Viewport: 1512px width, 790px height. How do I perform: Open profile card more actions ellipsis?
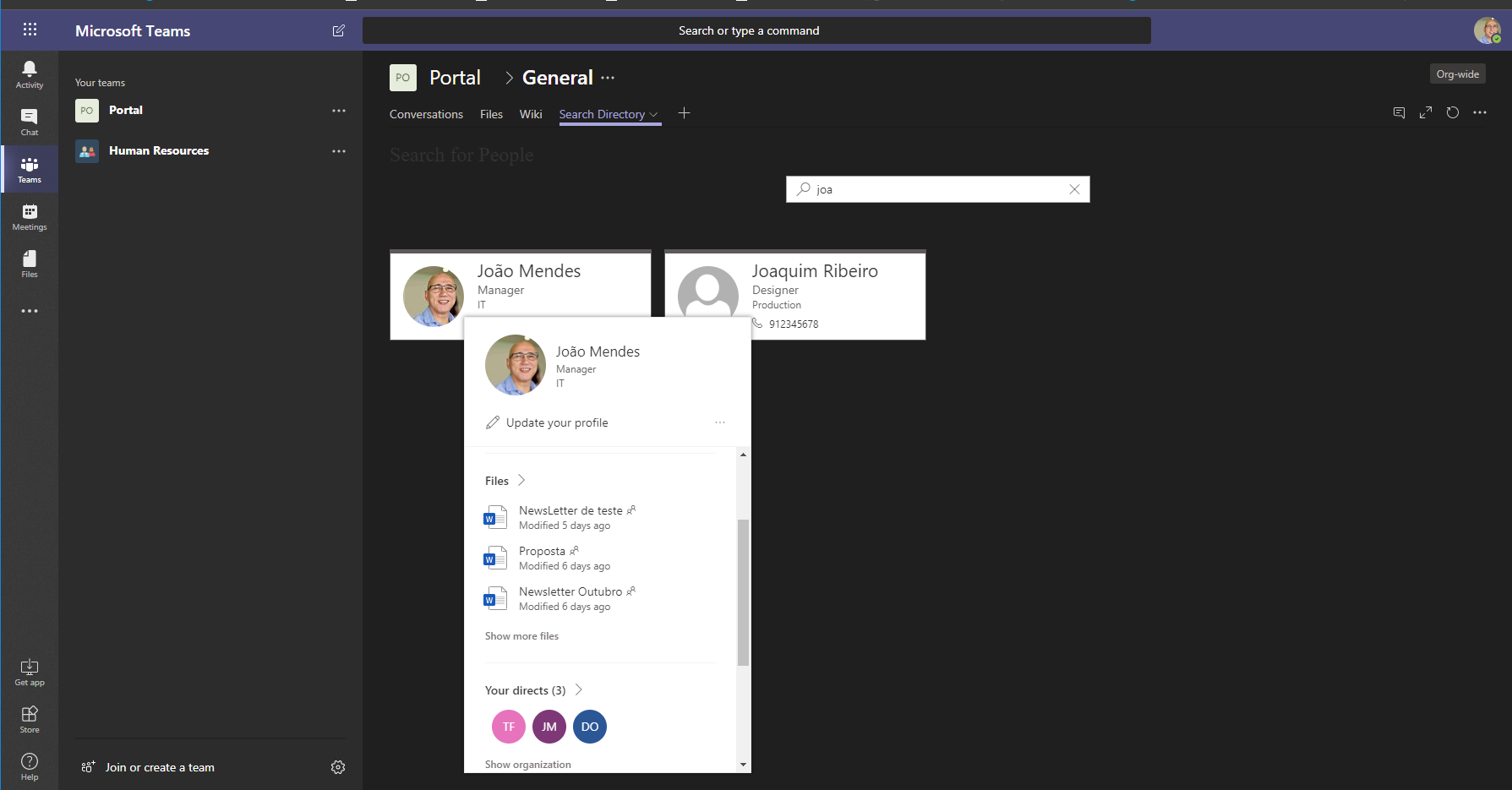tap(720, 422)
